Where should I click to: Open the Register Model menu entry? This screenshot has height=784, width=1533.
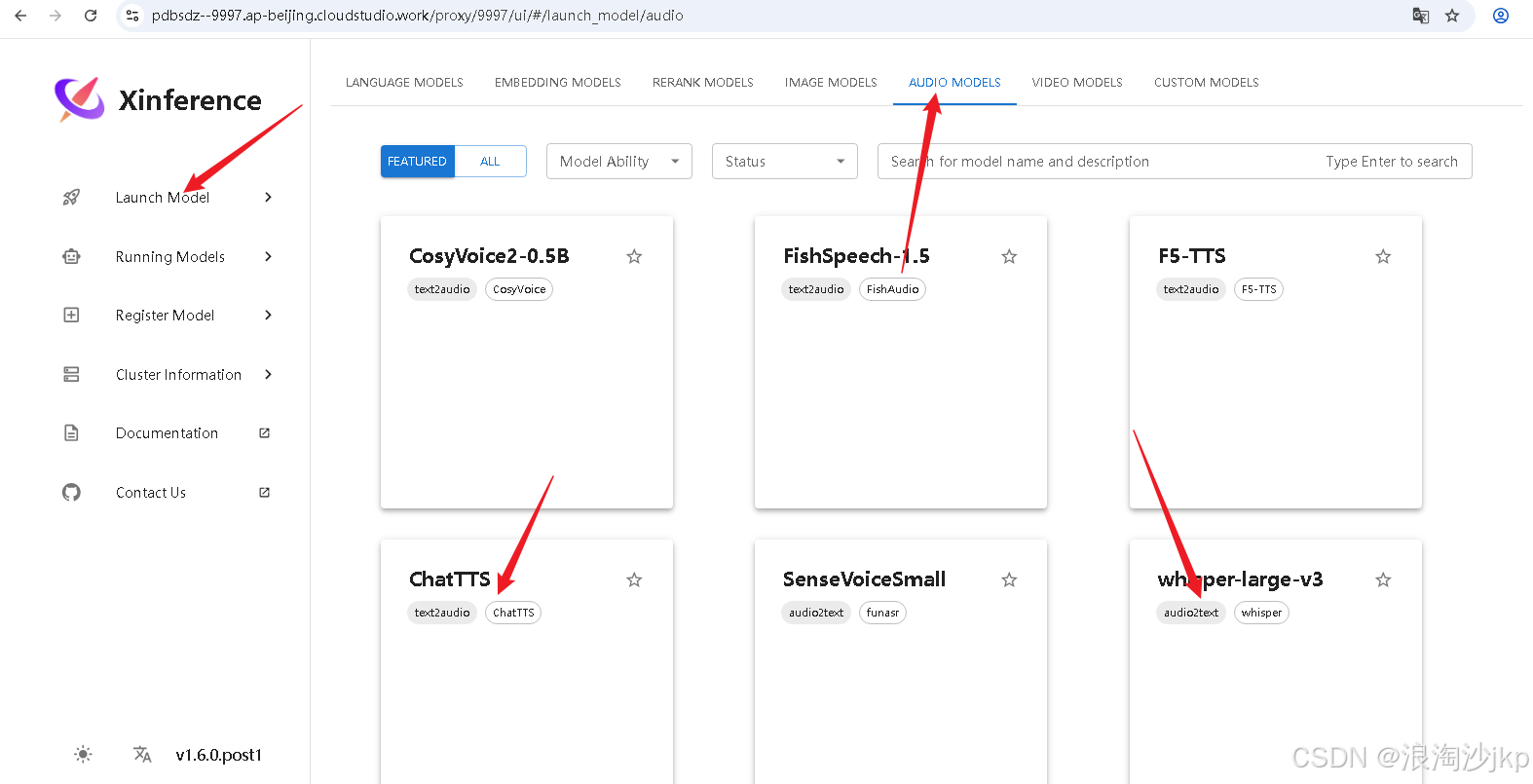tap(166, 315)
